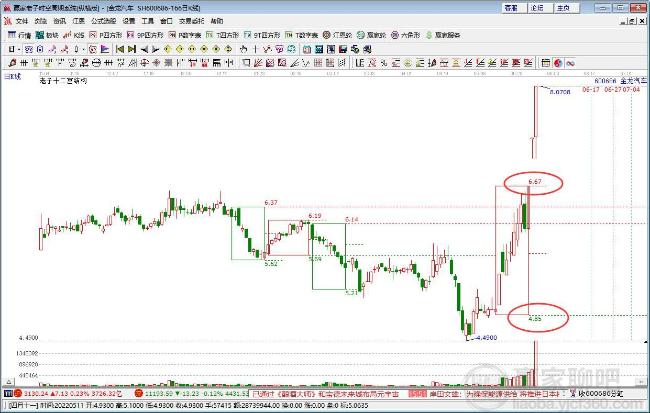
Task: Switch to the K线 chart view
Action: point(73,35)
